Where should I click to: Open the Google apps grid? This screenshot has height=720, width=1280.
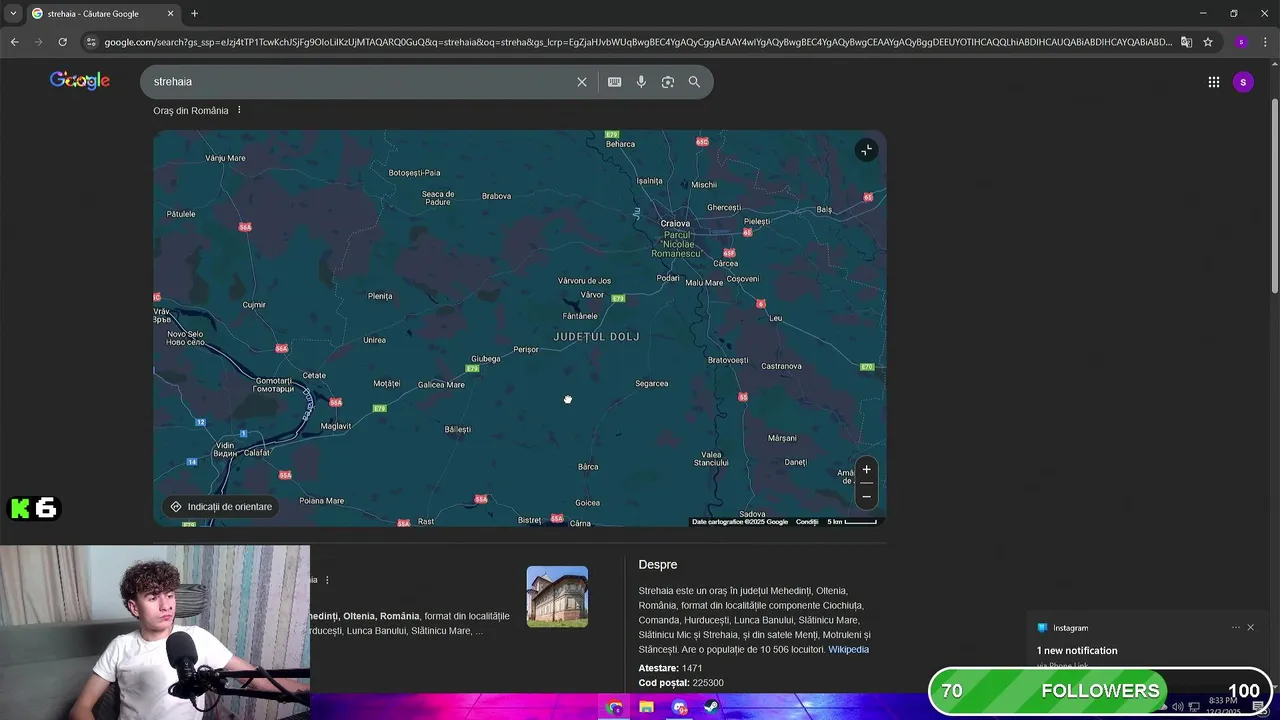click(x=1214, y=82)
